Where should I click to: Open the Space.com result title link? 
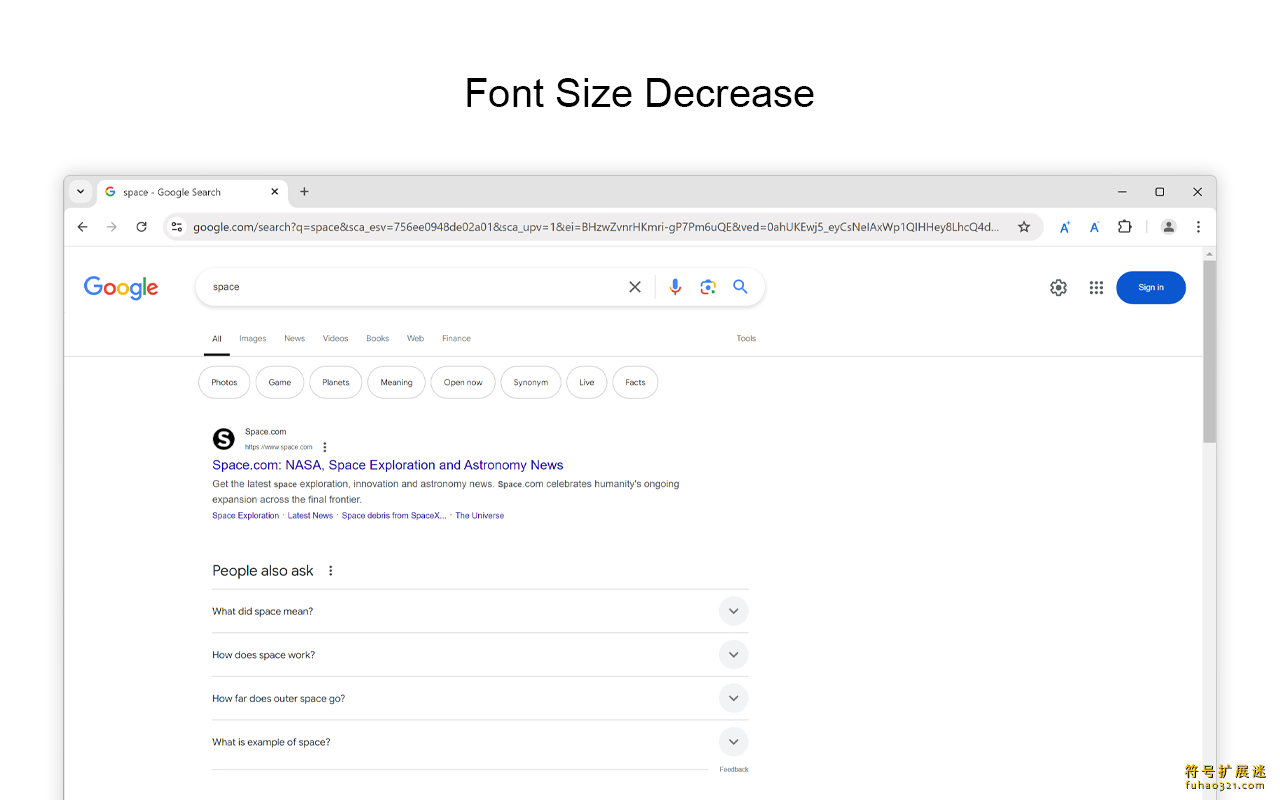point(387,465)
